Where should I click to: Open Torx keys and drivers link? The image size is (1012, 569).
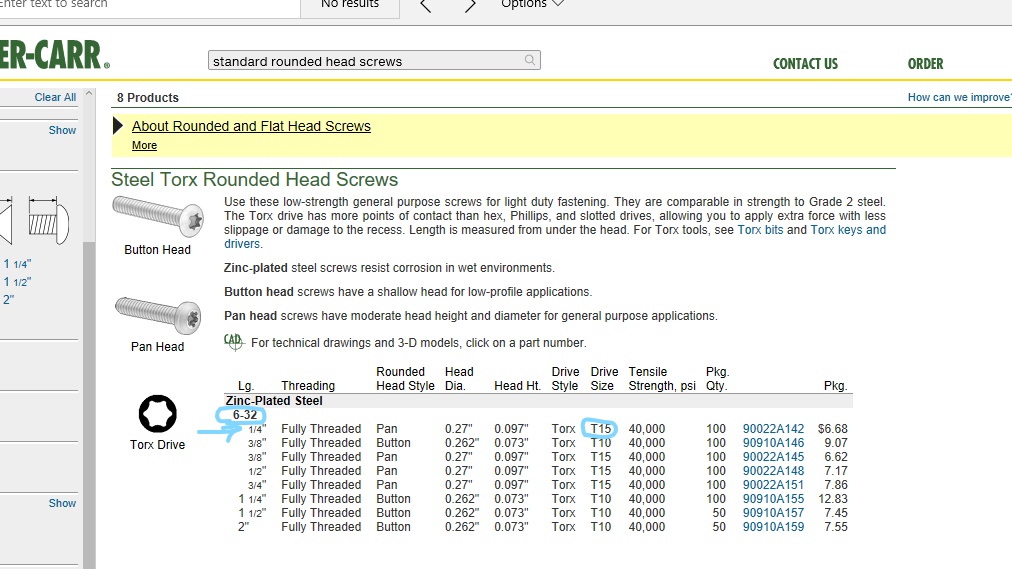click(848, 230)
